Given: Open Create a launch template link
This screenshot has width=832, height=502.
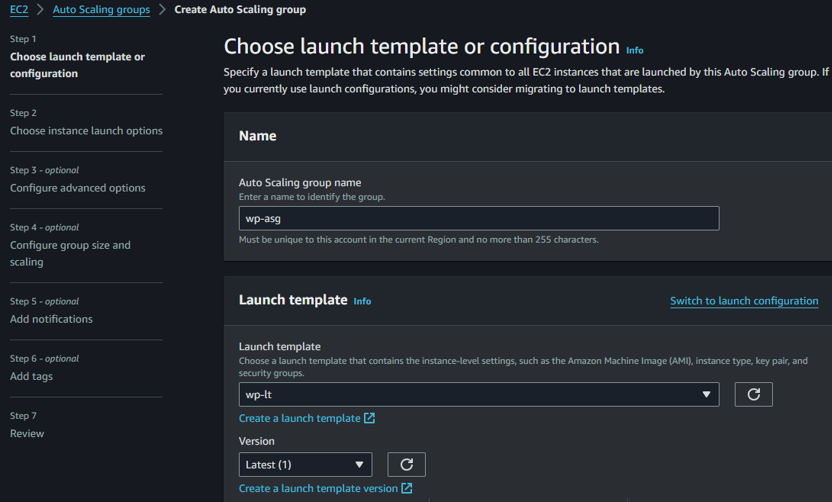Looking at the screenshot, I should click(299, 418).
